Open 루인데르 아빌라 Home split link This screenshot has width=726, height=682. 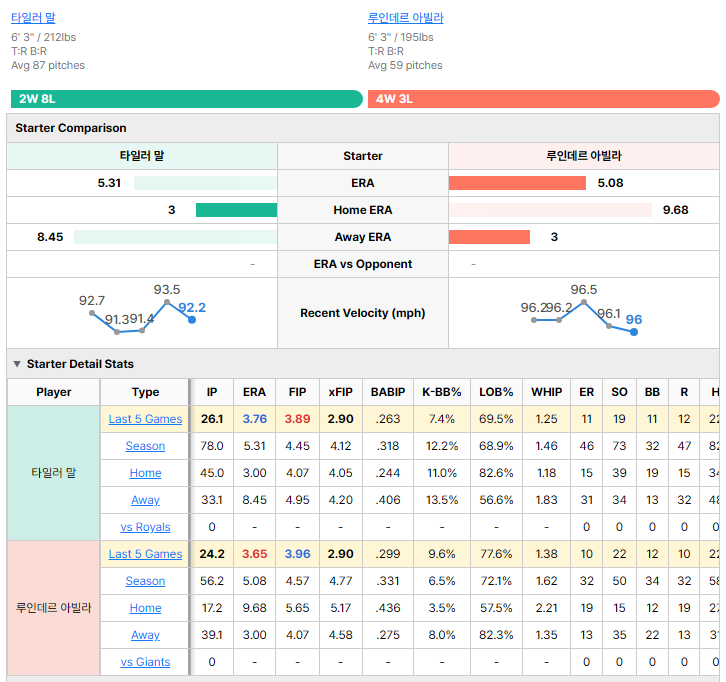pos(145,608)
